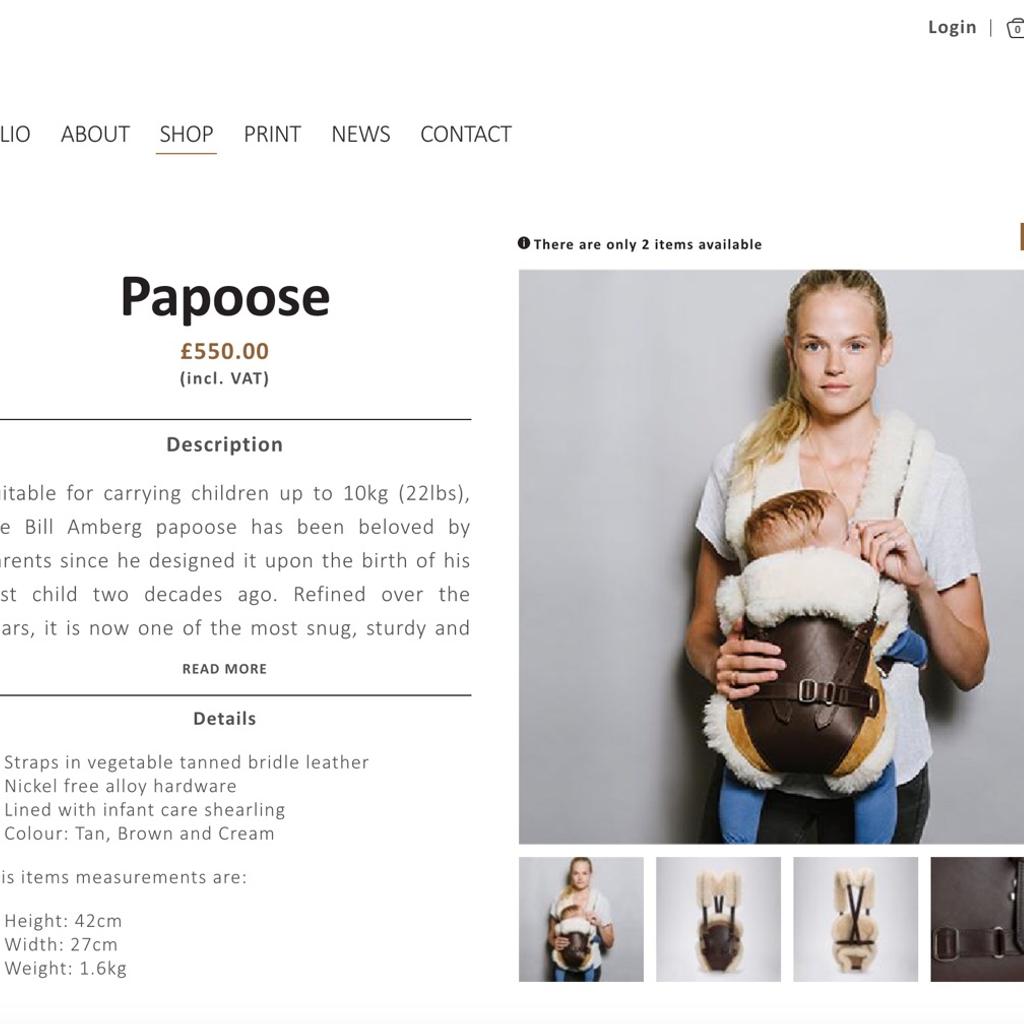
Task: Click the items available notice text
Action: (x=648, y=244)
